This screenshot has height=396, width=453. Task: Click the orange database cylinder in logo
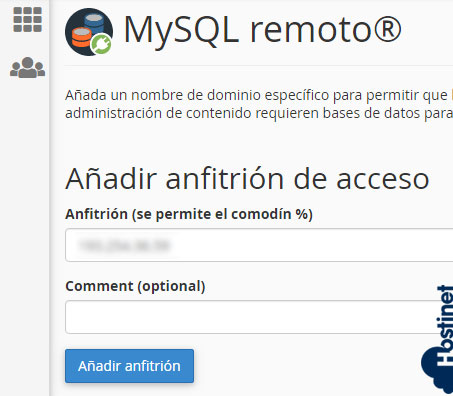pyautogui.click(x=81, y=37)
